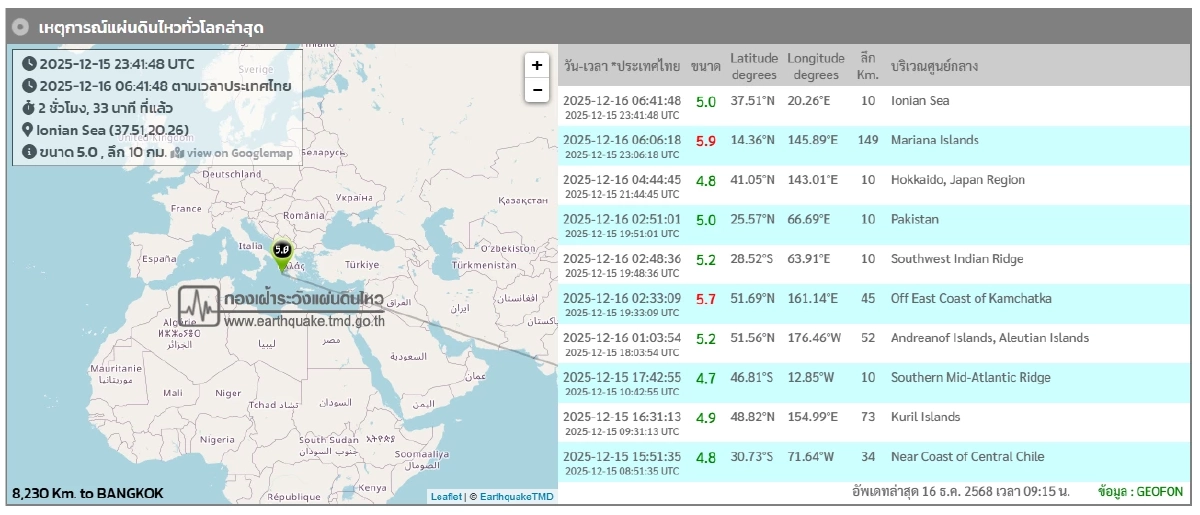Click the Latitude degrees column header
The width and height of the screenshot is (1200, 515).
pos(754,66)
